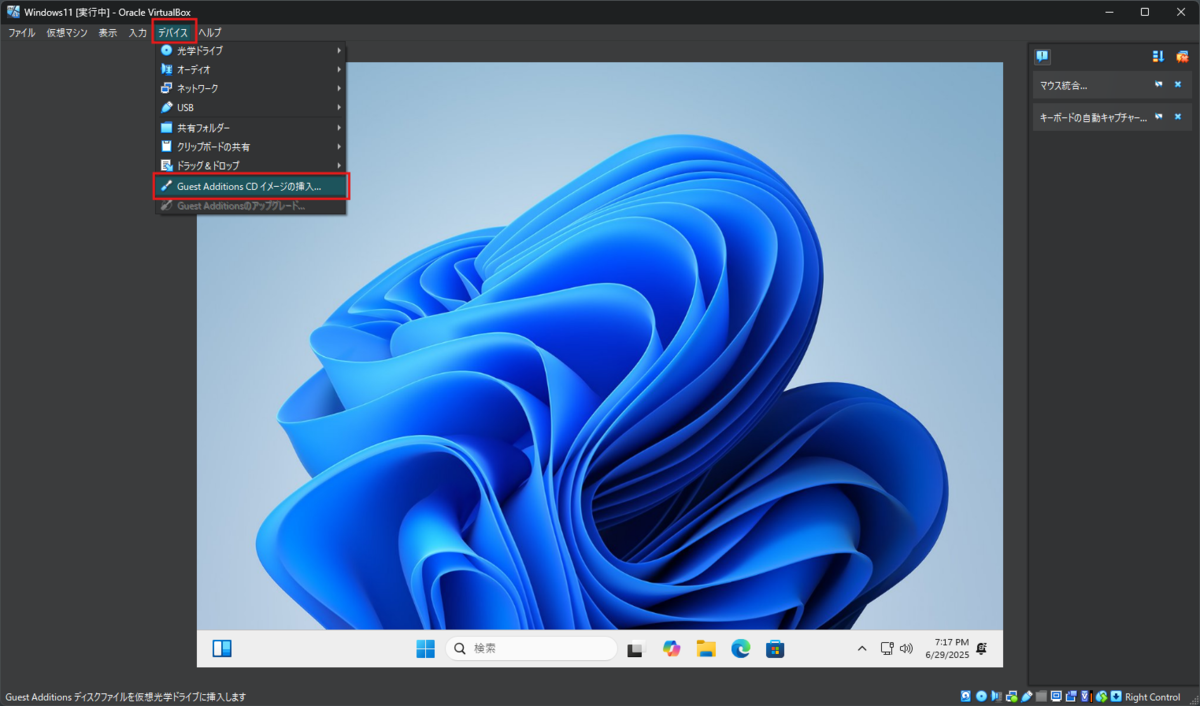This screenshot has height=706, width=1200.
Task: Click the sort notifications icon
Action: pos(1159,56)
